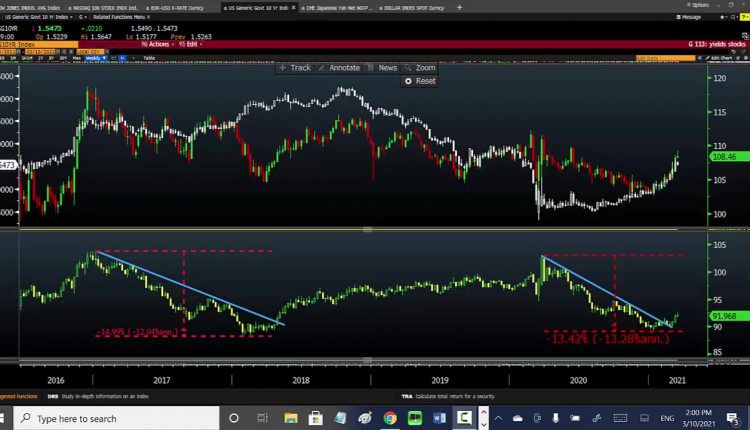Screen dimensions: 750x430
Task: Close the US Generic Govt 10 Yr tab
Action: tap(294, 8)
